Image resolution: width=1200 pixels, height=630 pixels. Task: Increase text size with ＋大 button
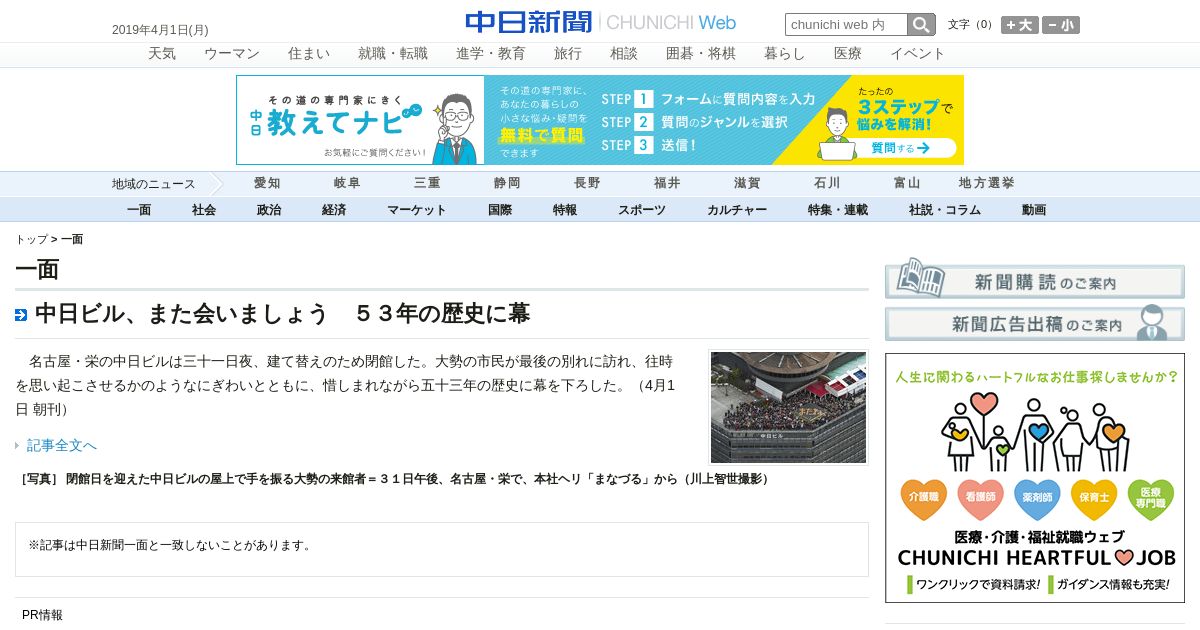[x=1020, y=25]
